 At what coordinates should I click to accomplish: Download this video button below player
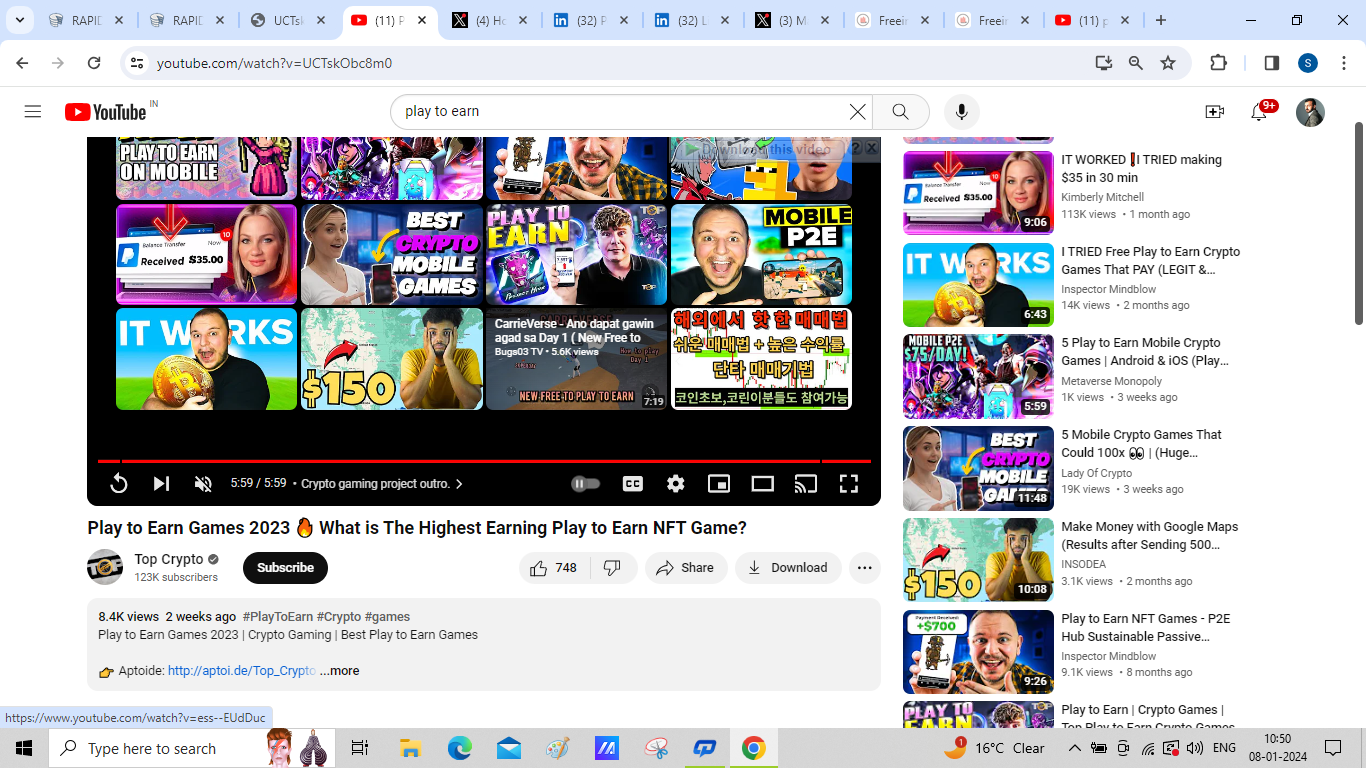click(x=788, y=568)
